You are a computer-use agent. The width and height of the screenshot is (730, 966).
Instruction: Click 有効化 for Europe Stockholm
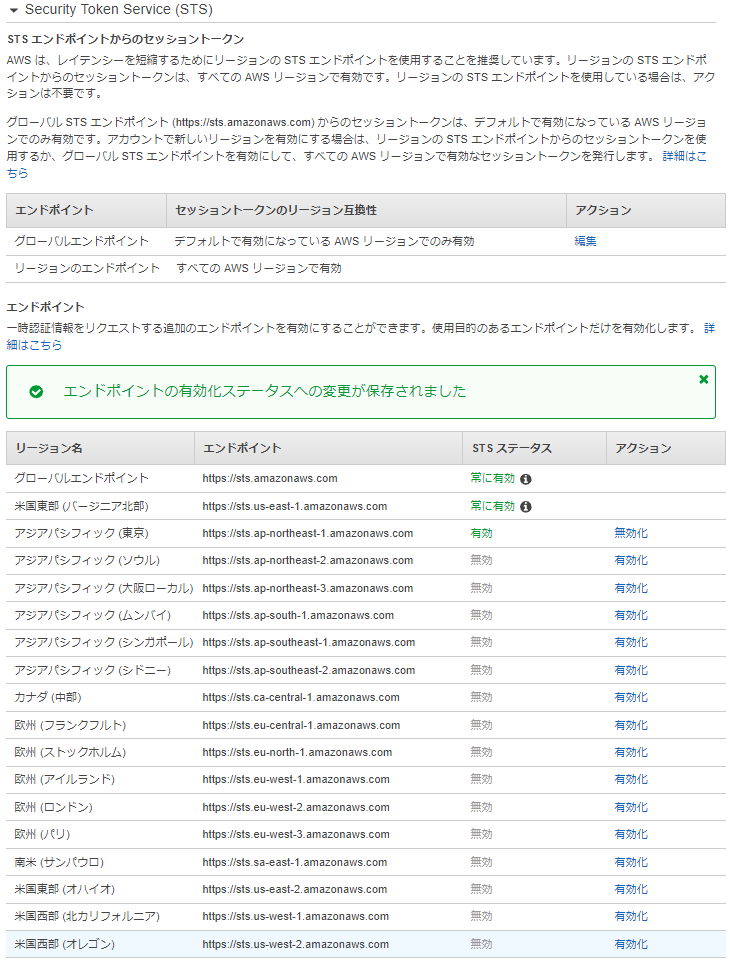click(x=631, y=752)
